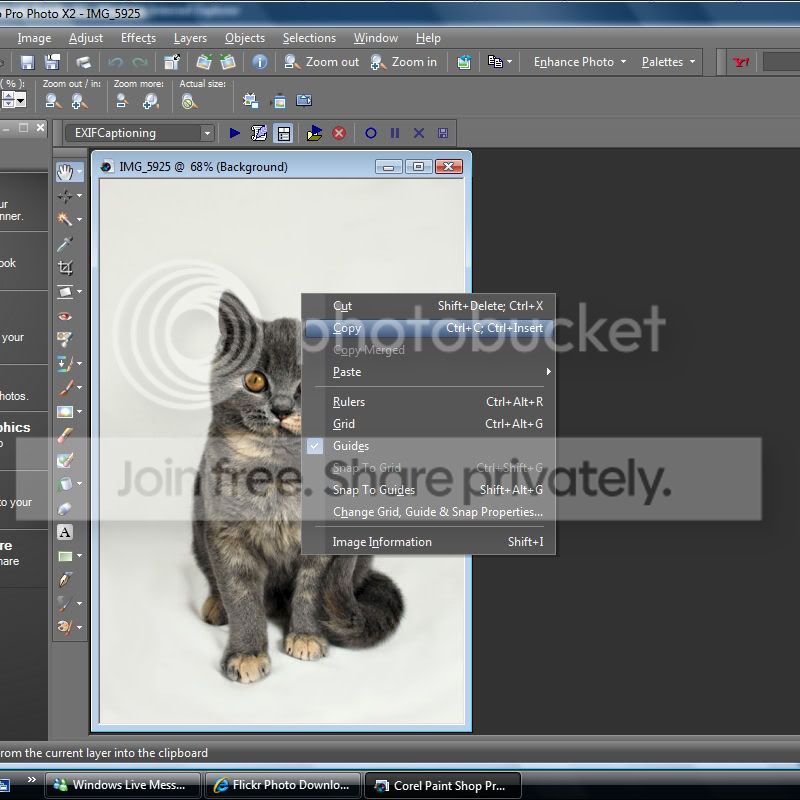This screenshot has height=800, width=800.
Task: Click the Zoom in toolbar button
Action: click(404, 62)
